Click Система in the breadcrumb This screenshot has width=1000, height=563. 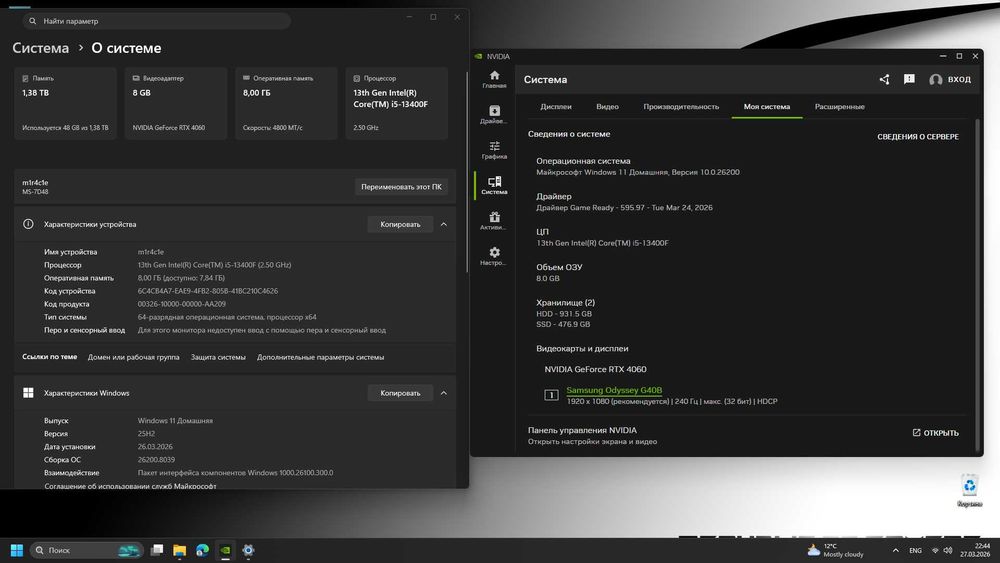tap(40, 48)
